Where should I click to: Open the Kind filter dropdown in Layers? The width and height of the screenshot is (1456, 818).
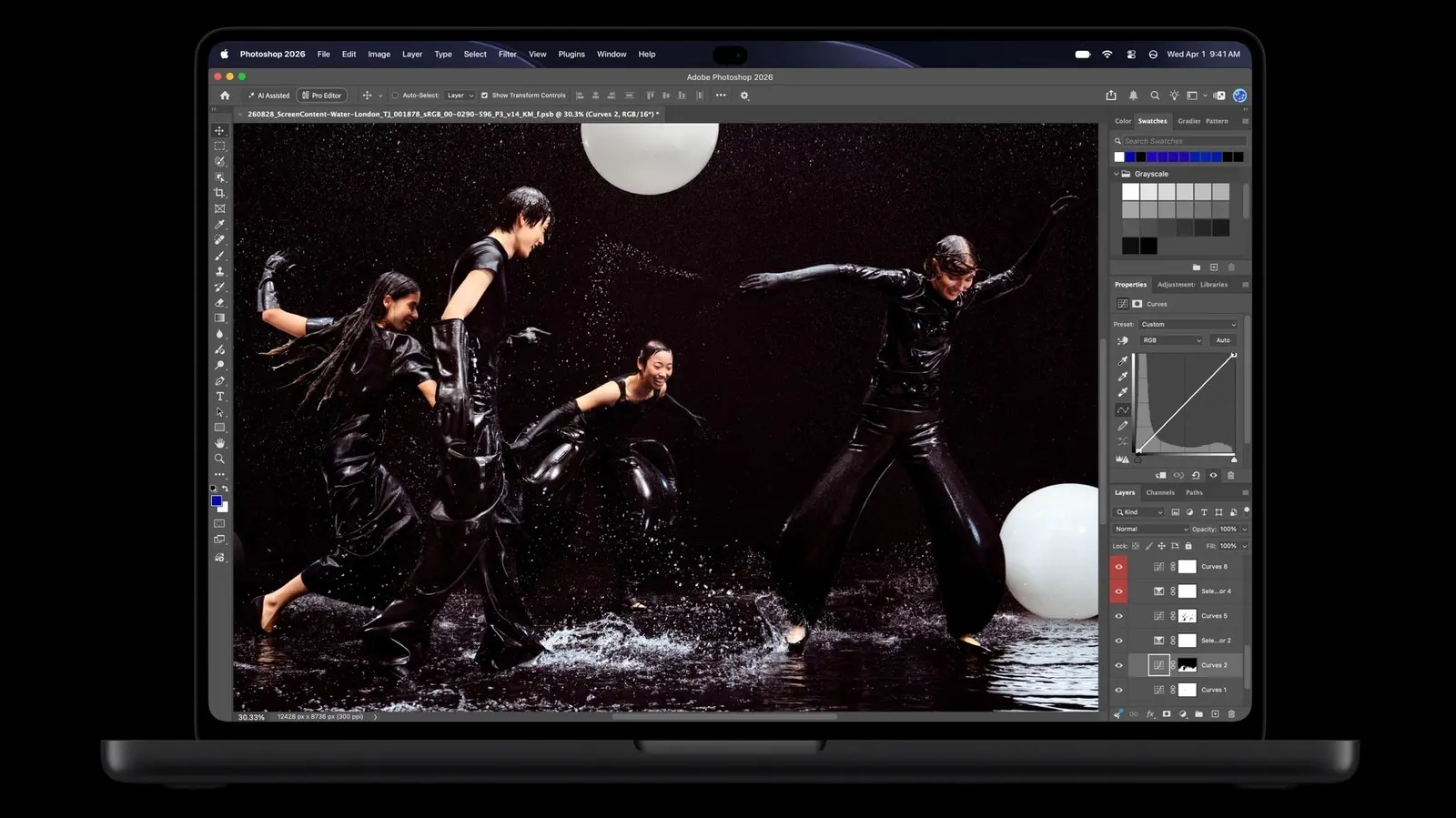click(1139, 512)
